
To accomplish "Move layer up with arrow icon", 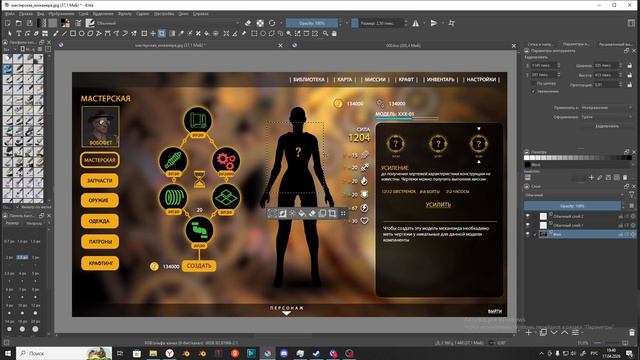I will [564, 332].
